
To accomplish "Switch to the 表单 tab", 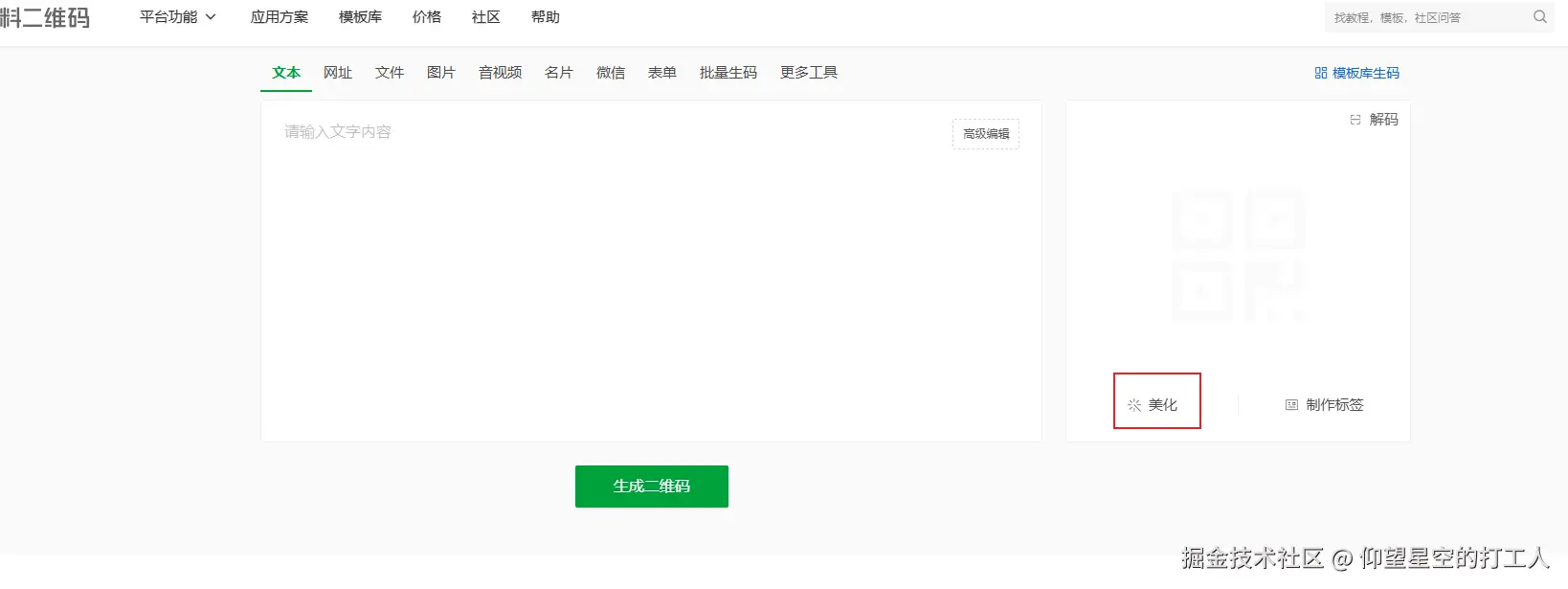I will (662, 73).
